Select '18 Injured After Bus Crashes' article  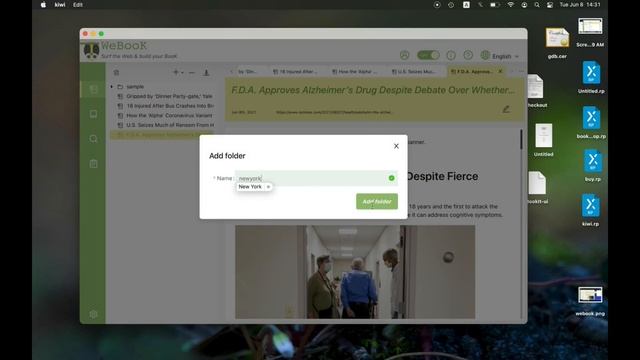[165, 106]
